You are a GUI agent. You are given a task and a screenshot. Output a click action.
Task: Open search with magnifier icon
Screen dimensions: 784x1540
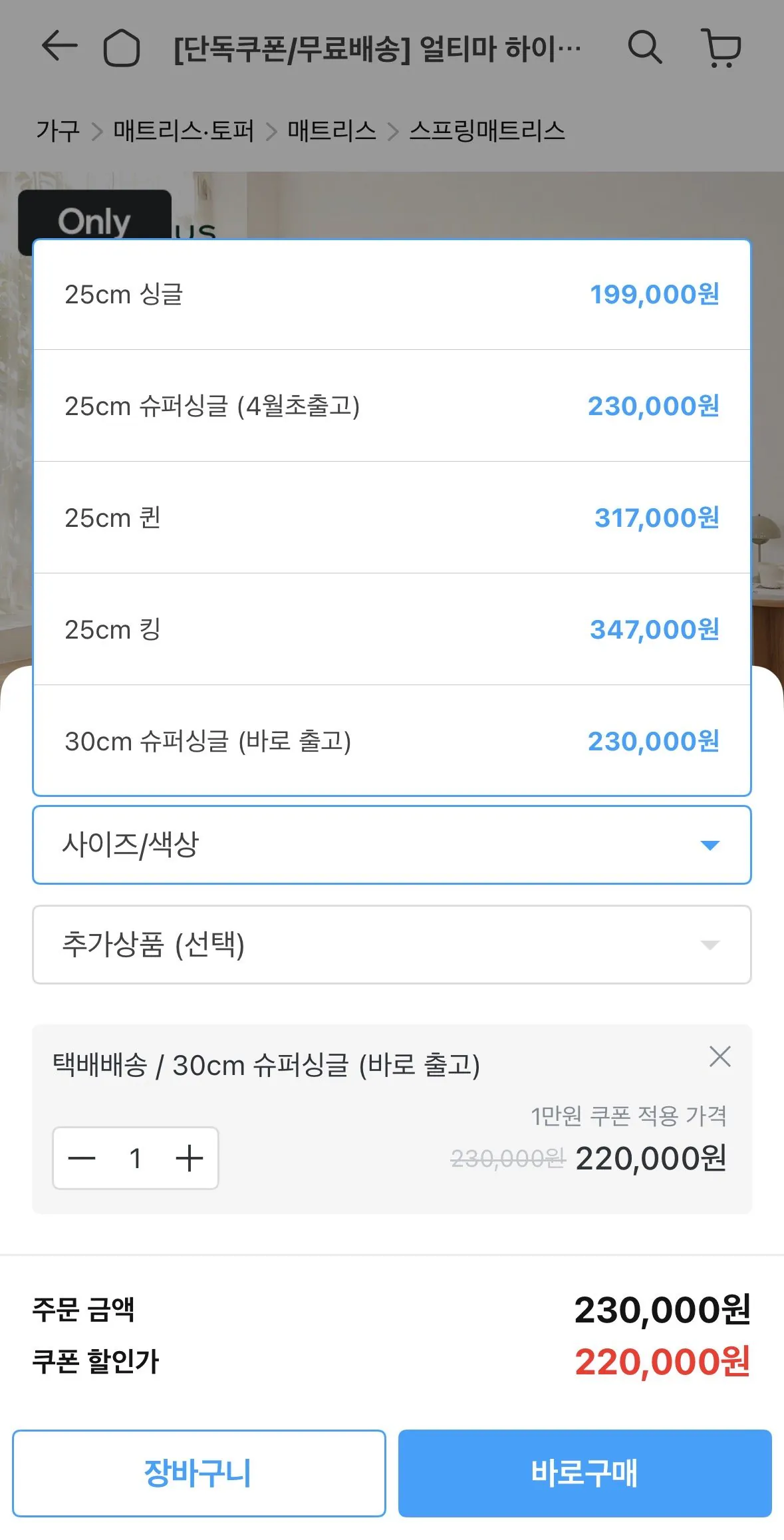coord(644,47)
